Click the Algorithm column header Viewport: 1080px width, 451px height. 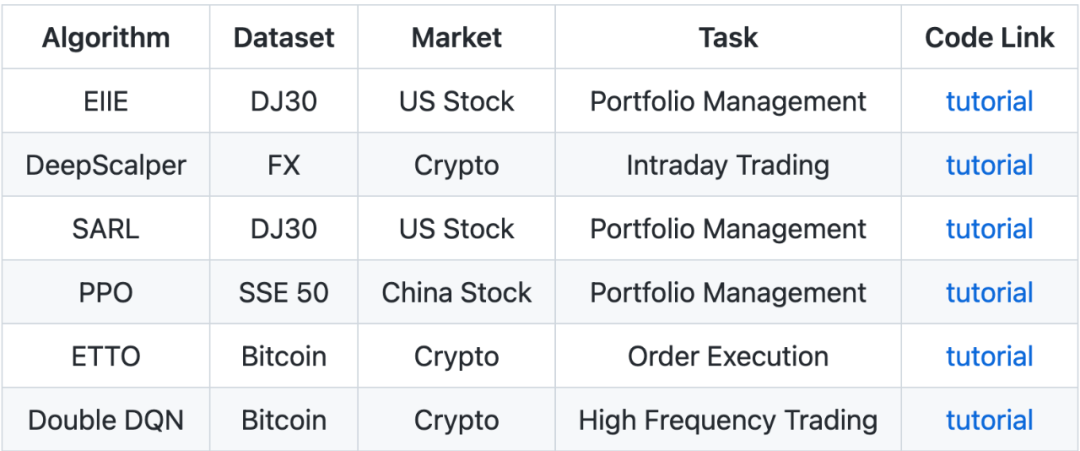[106, 38]
